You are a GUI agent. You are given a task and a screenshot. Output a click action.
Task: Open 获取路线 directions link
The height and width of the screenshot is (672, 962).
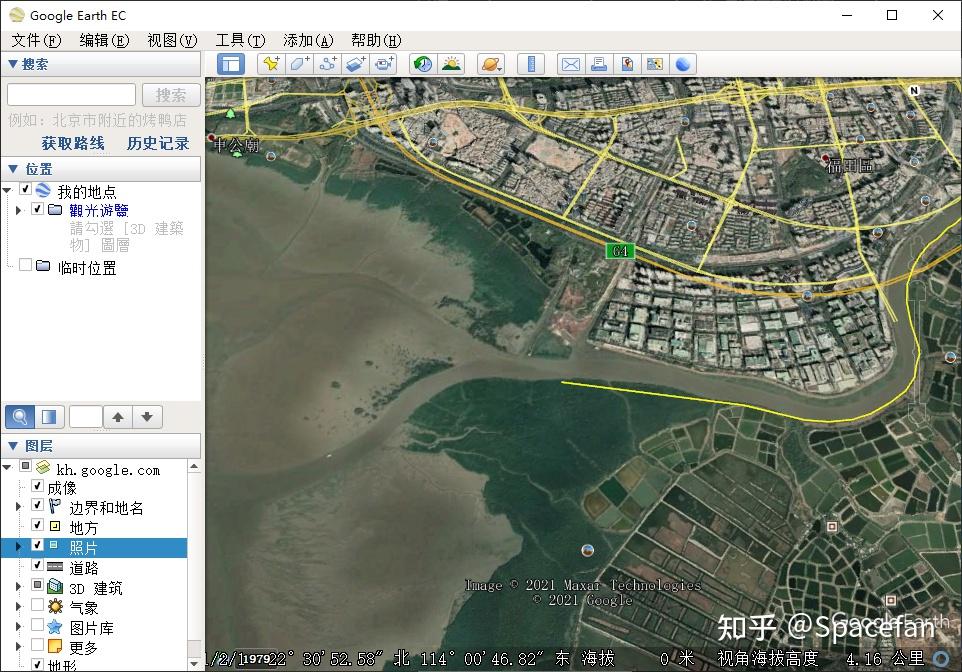coord(73,143)
